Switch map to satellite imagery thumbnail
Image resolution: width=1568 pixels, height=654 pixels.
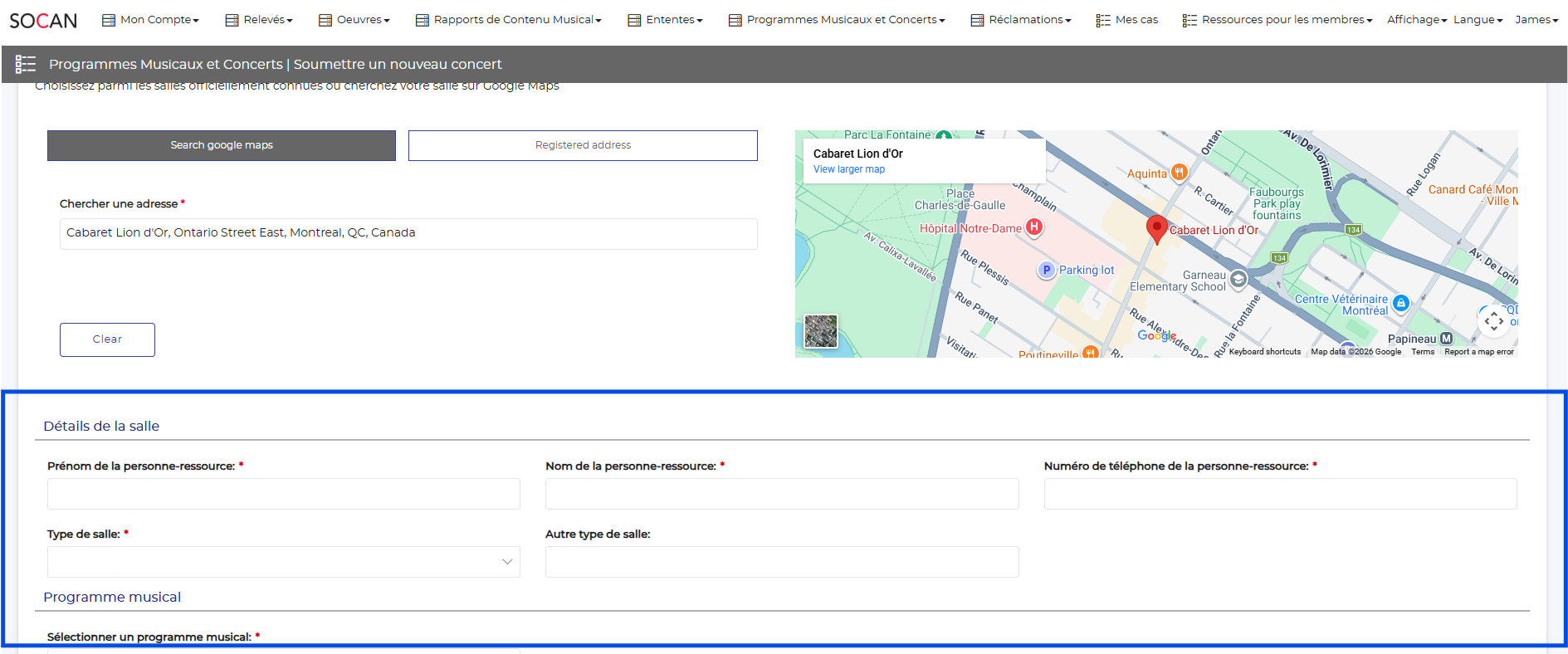821,331
